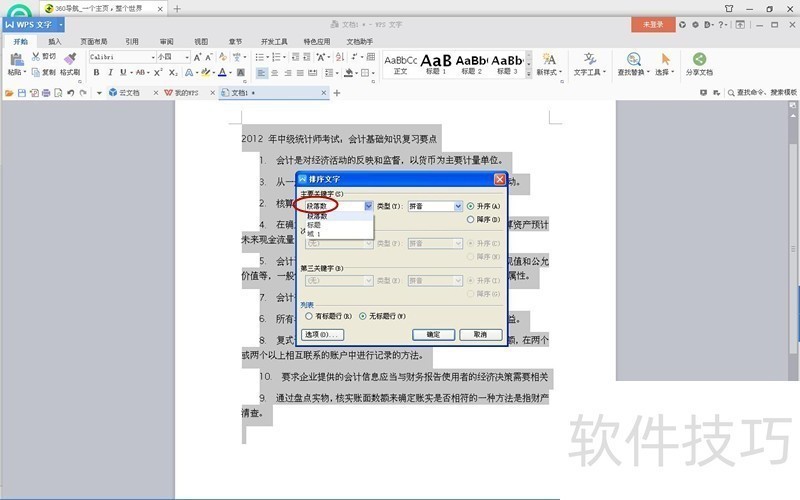Toggle Italic formatting
The height and width of the screenshot is (500, 800).
pos(110,72)
